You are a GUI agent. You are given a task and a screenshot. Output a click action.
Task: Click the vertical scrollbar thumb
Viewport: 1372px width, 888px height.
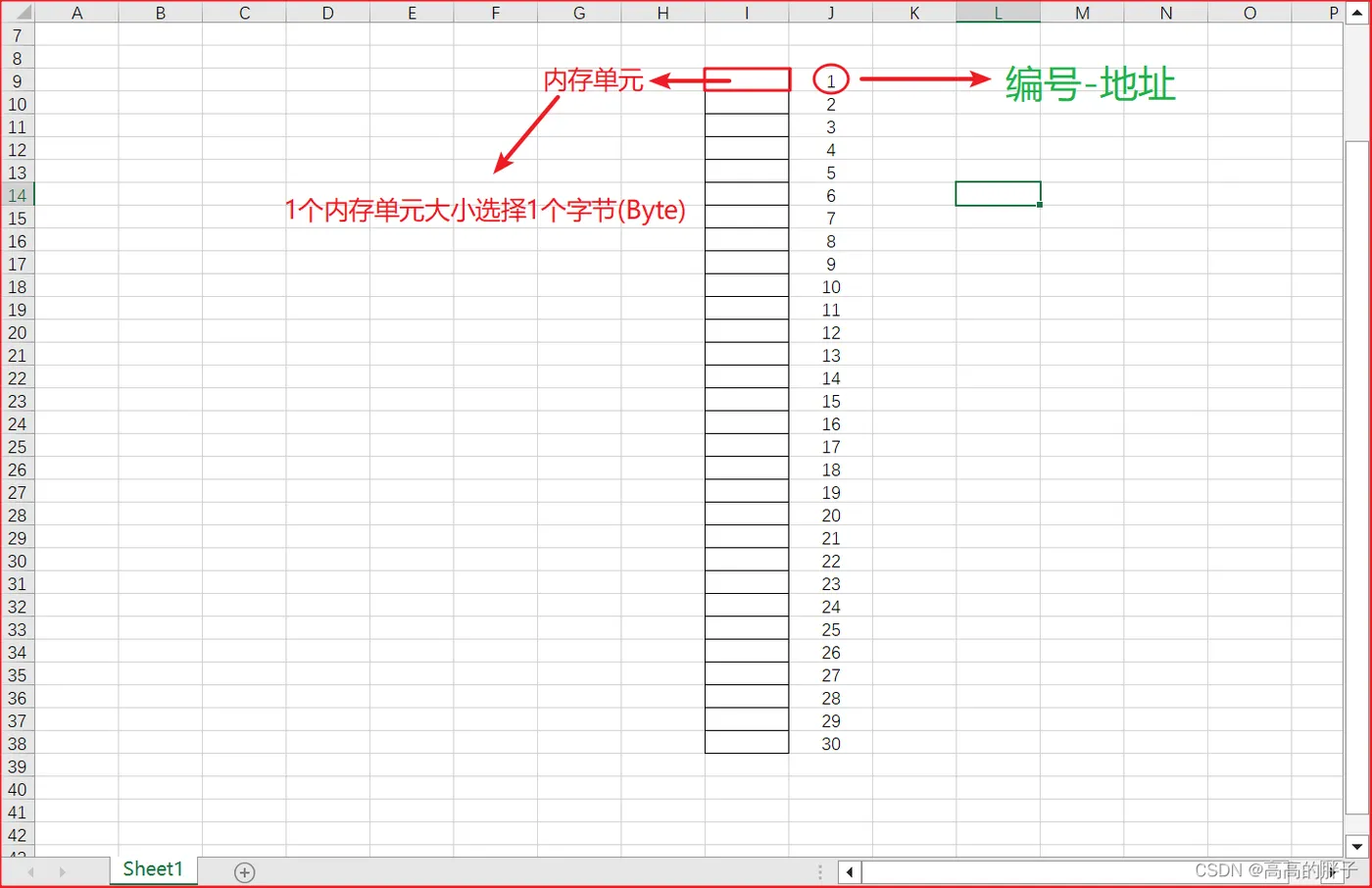click(1356, 476)
